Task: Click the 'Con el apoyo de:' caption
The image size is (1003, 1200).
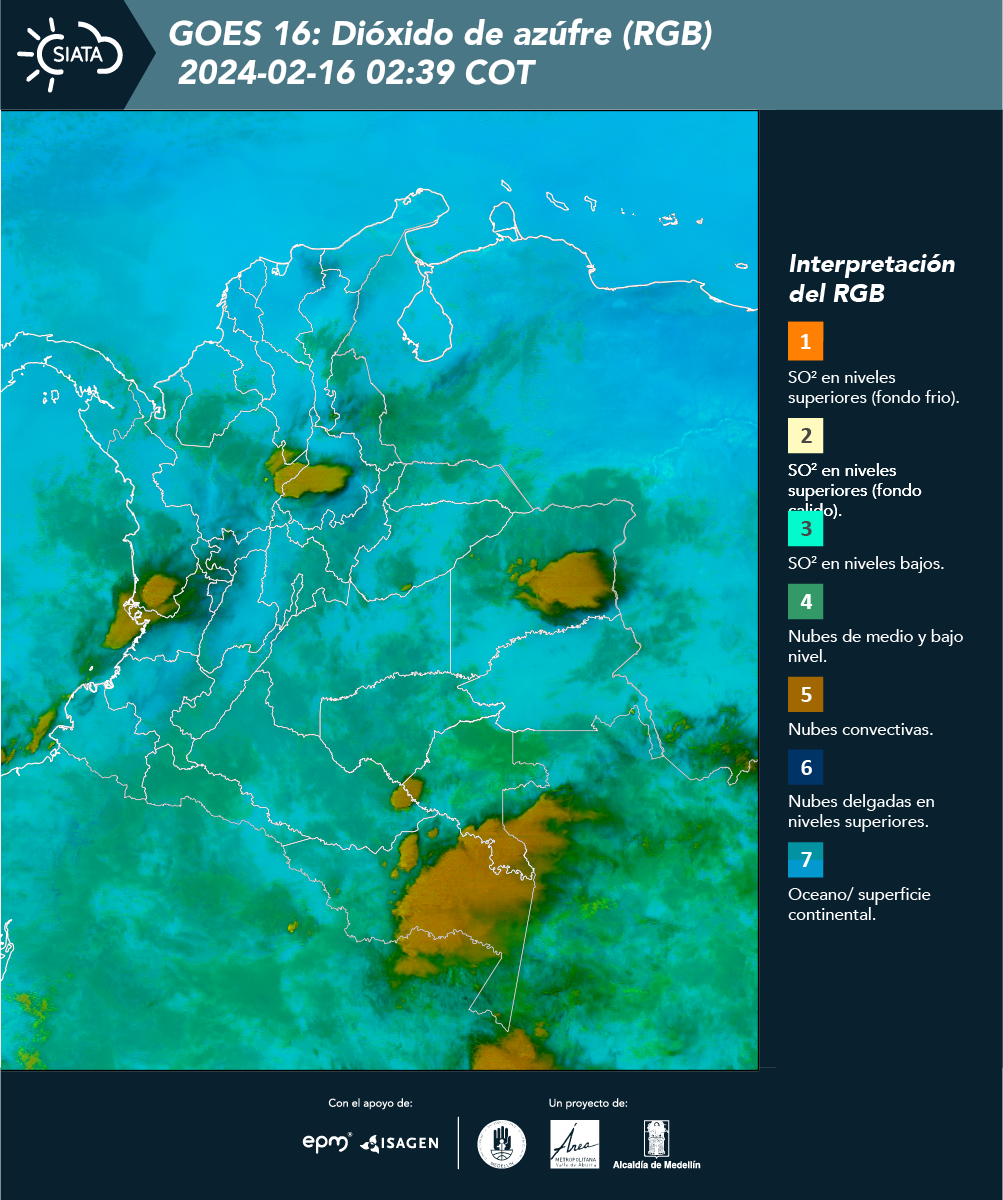Action: pos(370,1103)
